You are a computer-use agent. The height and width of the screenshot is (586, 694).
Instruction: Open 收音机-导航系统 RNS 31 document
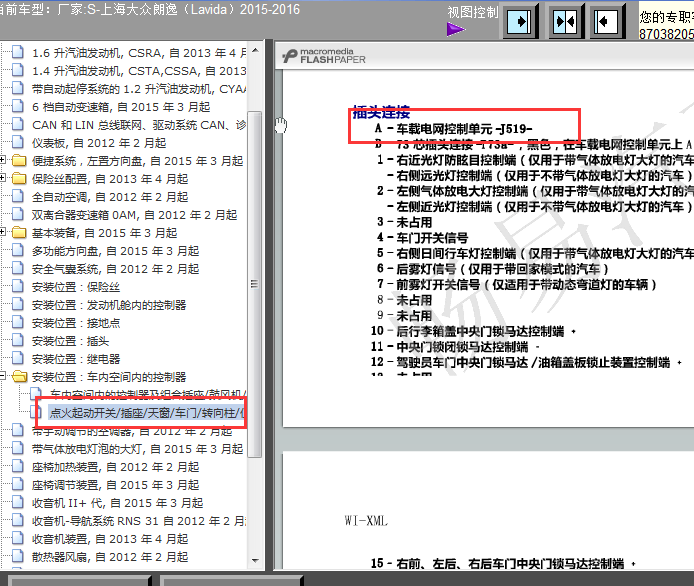point(139,521)
